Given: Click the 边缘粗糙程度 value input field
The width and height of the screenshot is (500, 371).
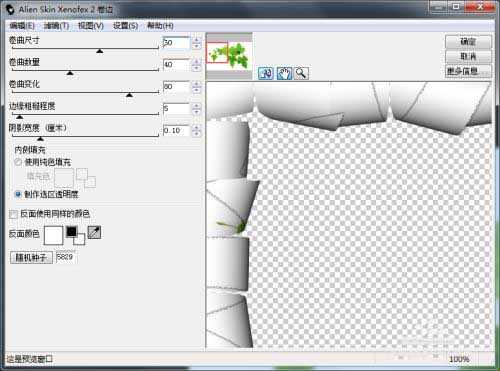Looking at the screenshot, I should [176, 109].
